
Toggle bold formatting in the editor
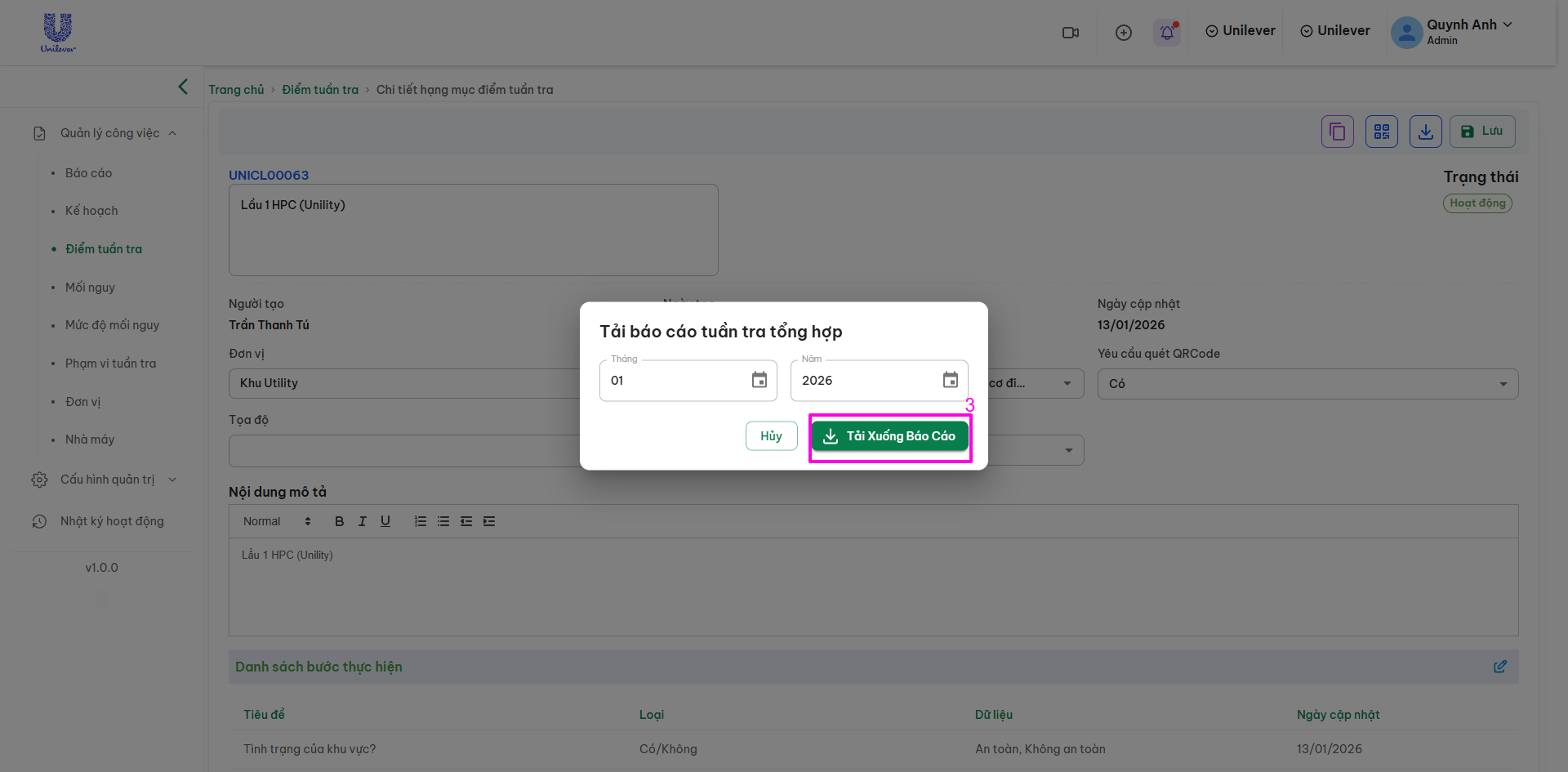(x=339, y=521)
